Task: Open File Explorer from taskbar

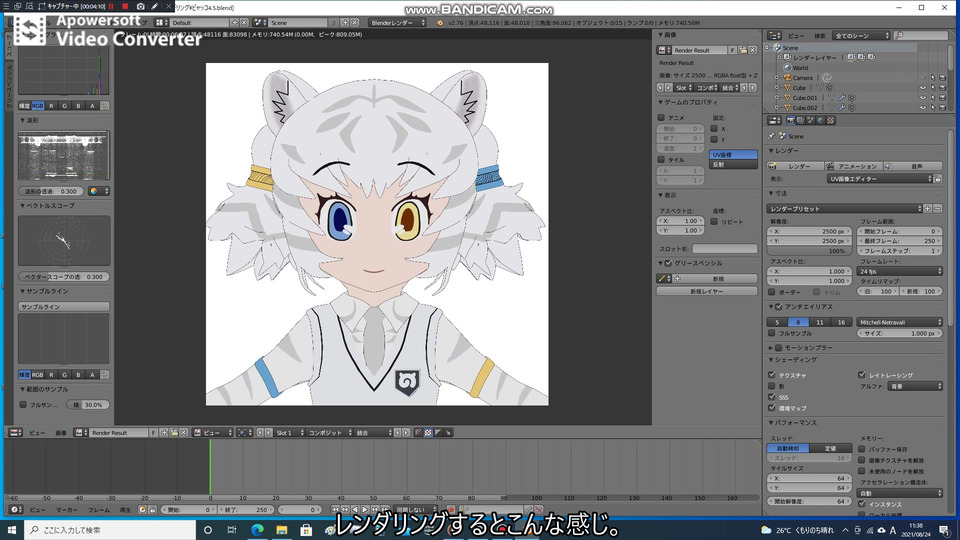Action: [282, 530]
